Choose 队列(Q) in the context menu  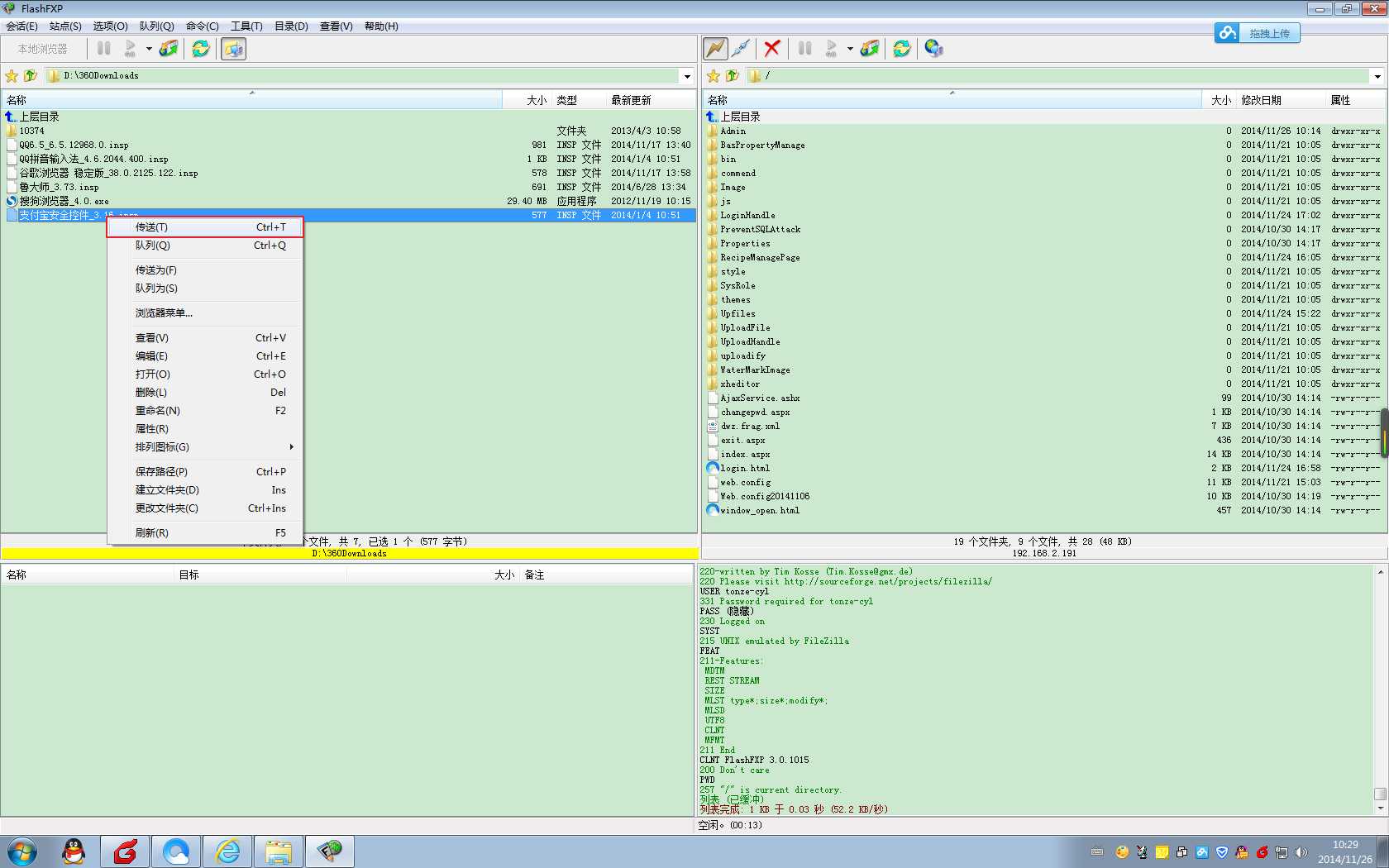coord(205,246)
